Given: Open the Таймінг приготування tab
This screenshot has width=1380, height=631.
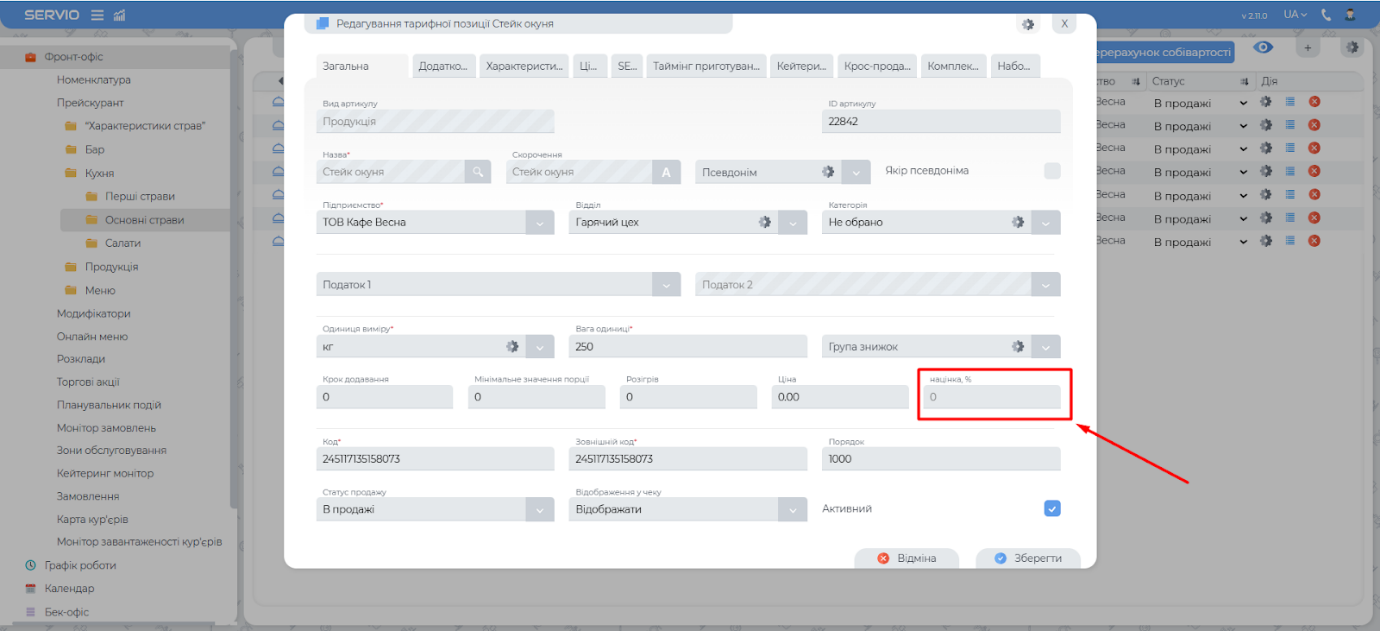Looking at the screenshot, I should click(x=706, y=66).
